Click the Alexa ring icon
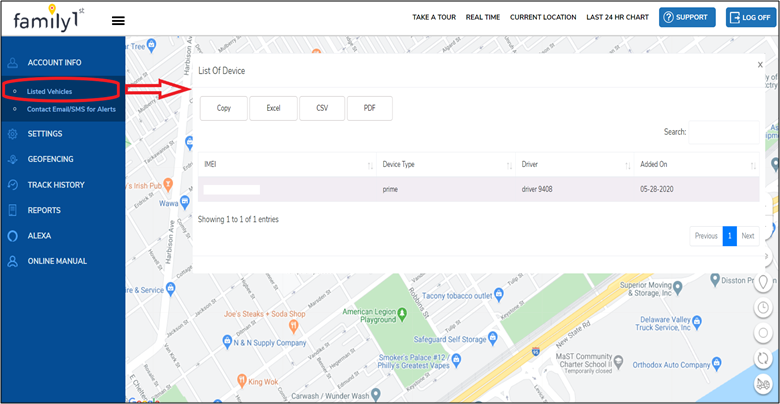Image resolution: width=780 pixels, height=404 pixels. pos(13,236)
